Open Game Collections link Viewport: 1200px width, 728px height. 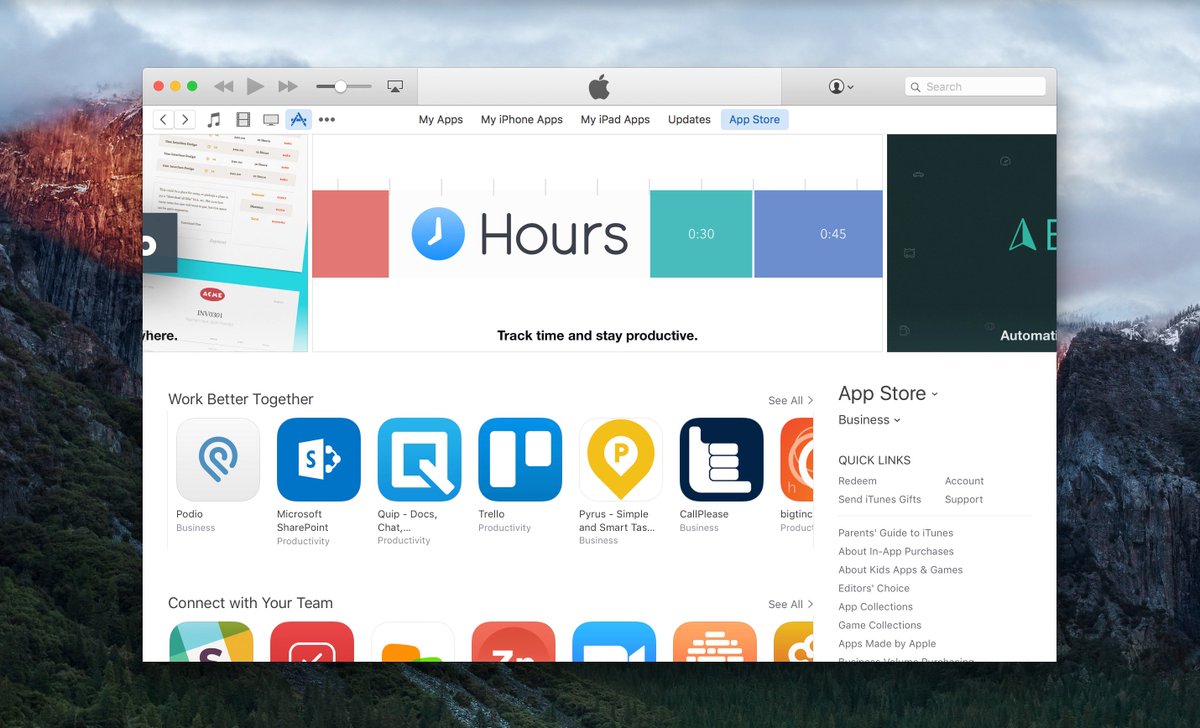pyautogui.click(x=880, y=625)
